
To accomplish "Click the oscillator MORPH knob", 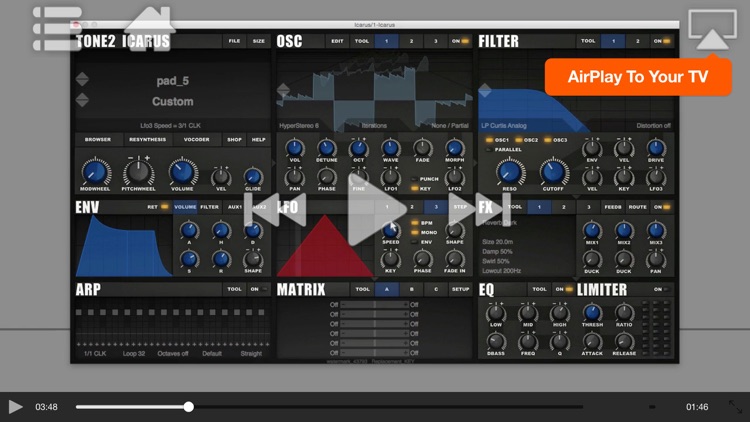I will [x=454, y=148].
